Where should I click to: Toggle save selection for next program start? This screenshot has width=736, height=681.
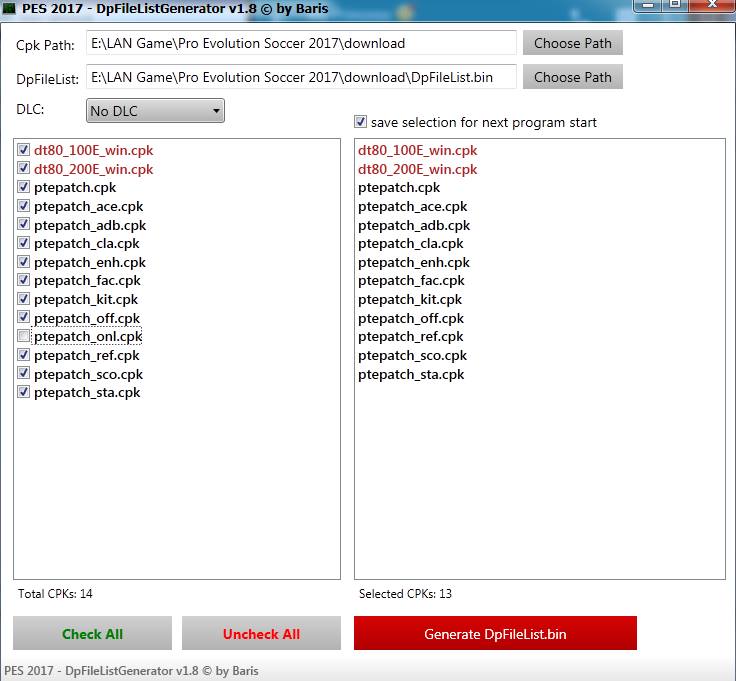(x=360, y=122)
